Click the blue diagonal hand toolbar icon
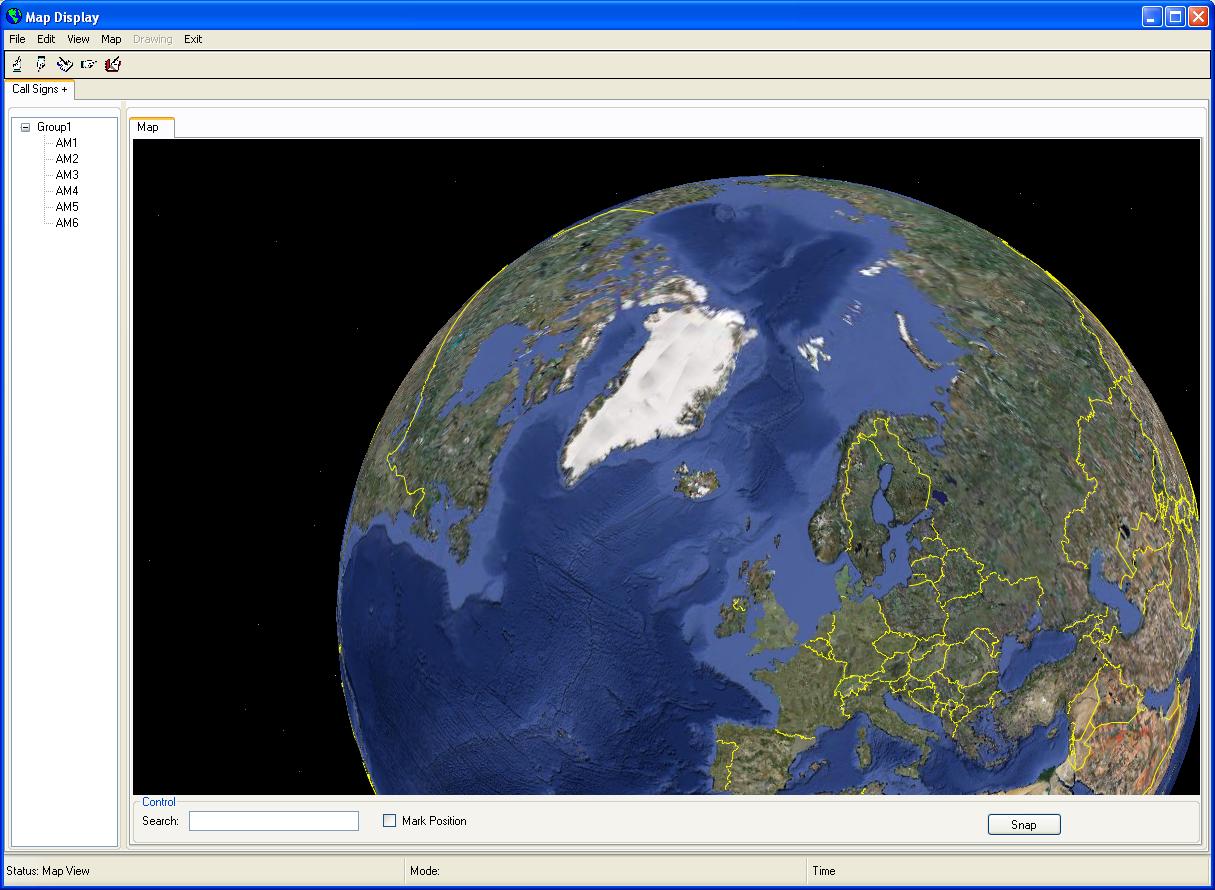The image size is (1215, 890). [65, 64]
